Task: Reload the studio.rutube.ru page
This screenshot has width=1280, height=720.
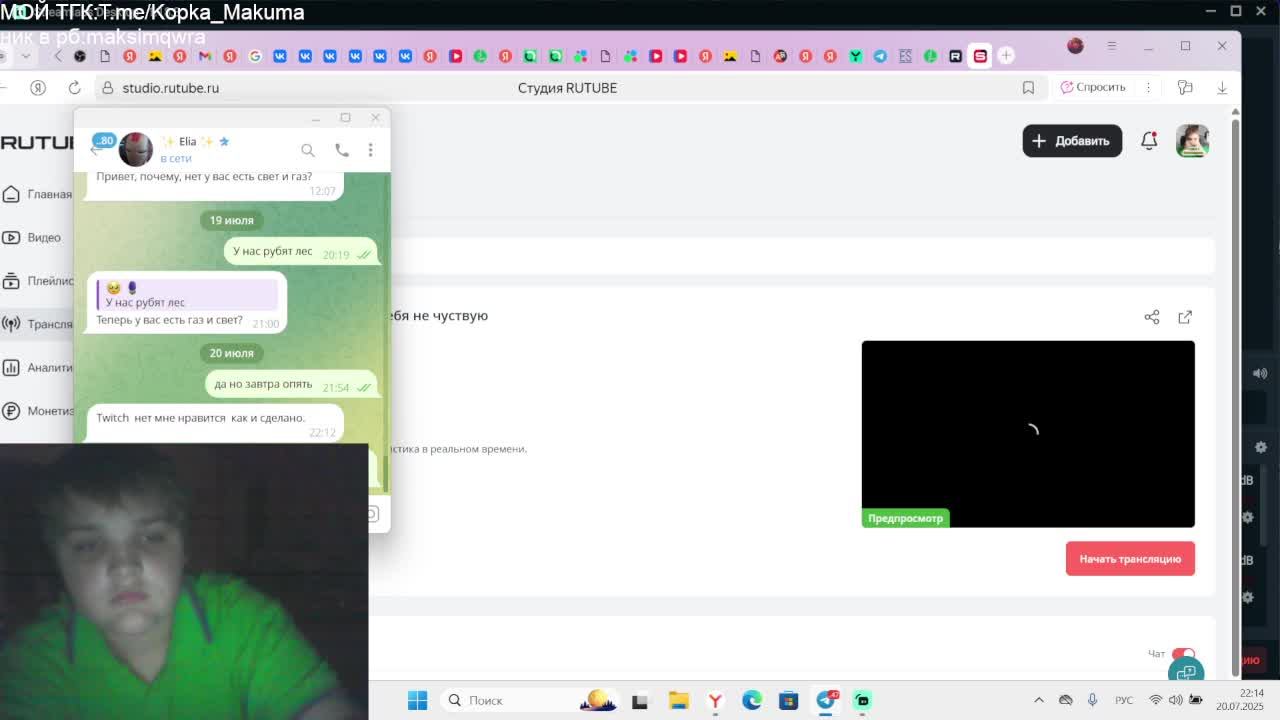Action: point(74,88)
